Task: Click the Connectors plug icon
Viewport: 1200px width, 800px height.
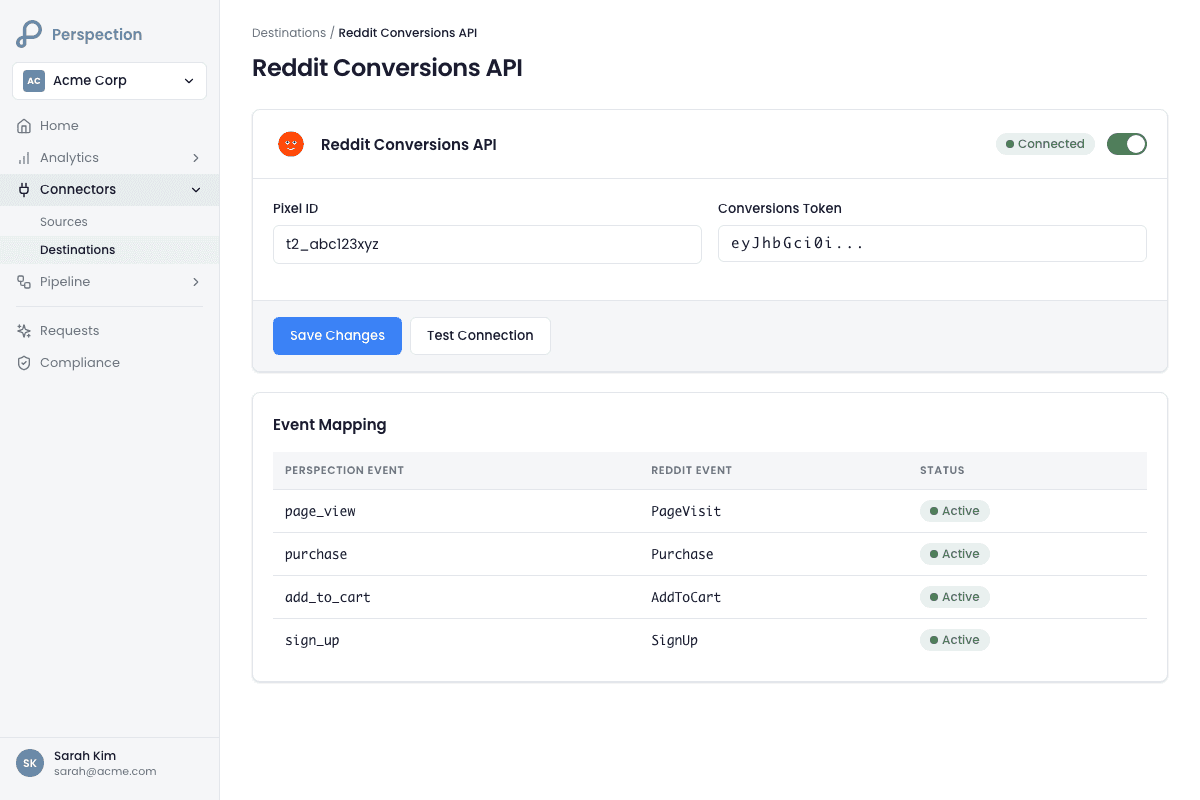Action: click(24, 190)
